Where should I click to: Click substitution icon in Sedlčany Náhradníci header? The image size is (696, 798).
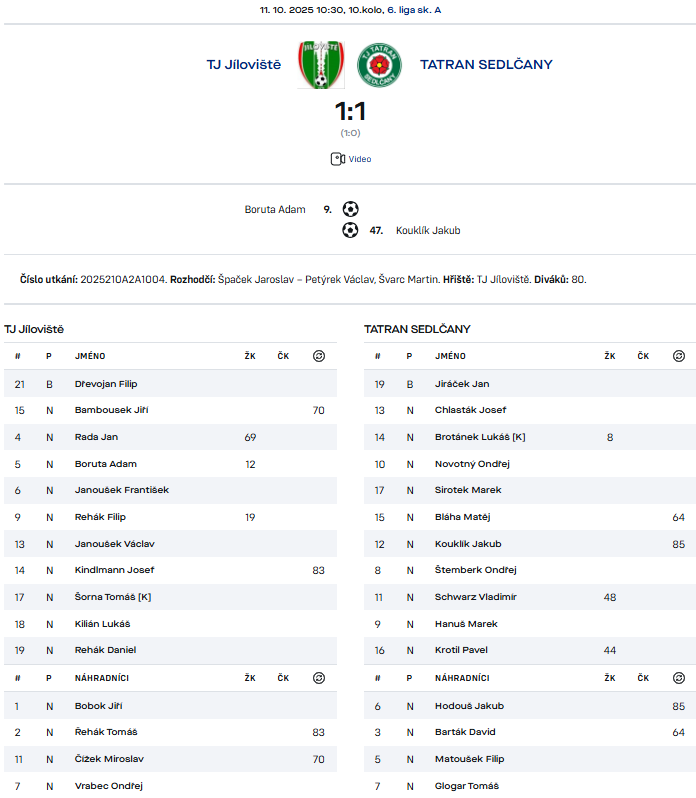click(679, 678)
